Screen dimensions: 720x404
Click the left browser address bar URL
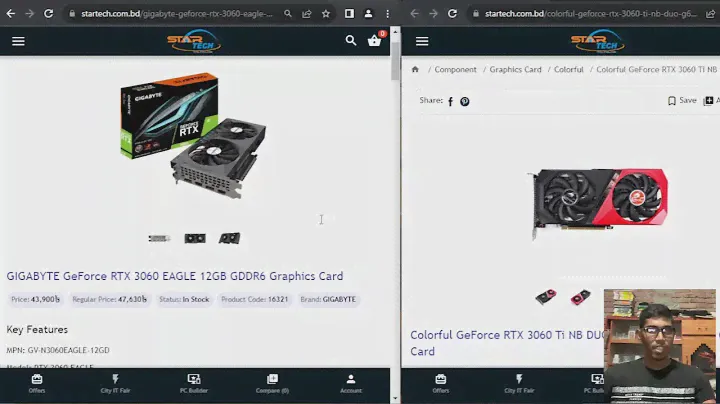coord(170,14)
